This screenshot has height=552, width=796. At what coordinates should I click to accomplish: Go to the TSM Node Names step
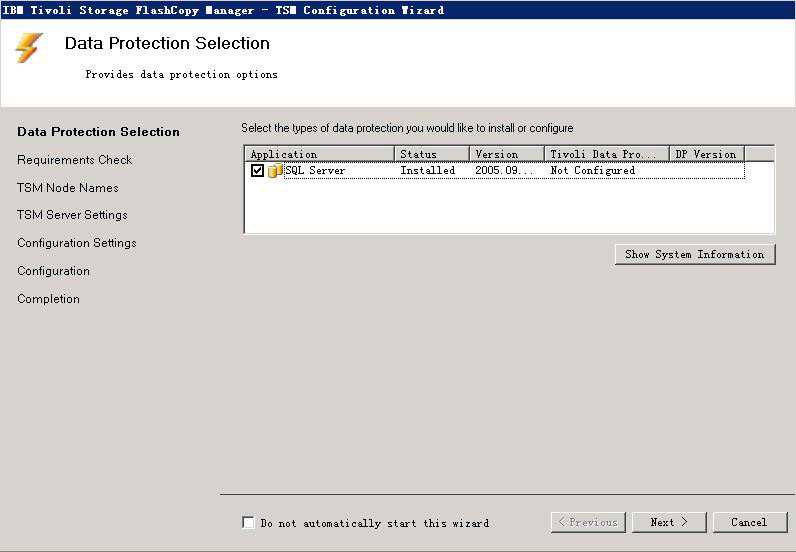tap(68, 188)
